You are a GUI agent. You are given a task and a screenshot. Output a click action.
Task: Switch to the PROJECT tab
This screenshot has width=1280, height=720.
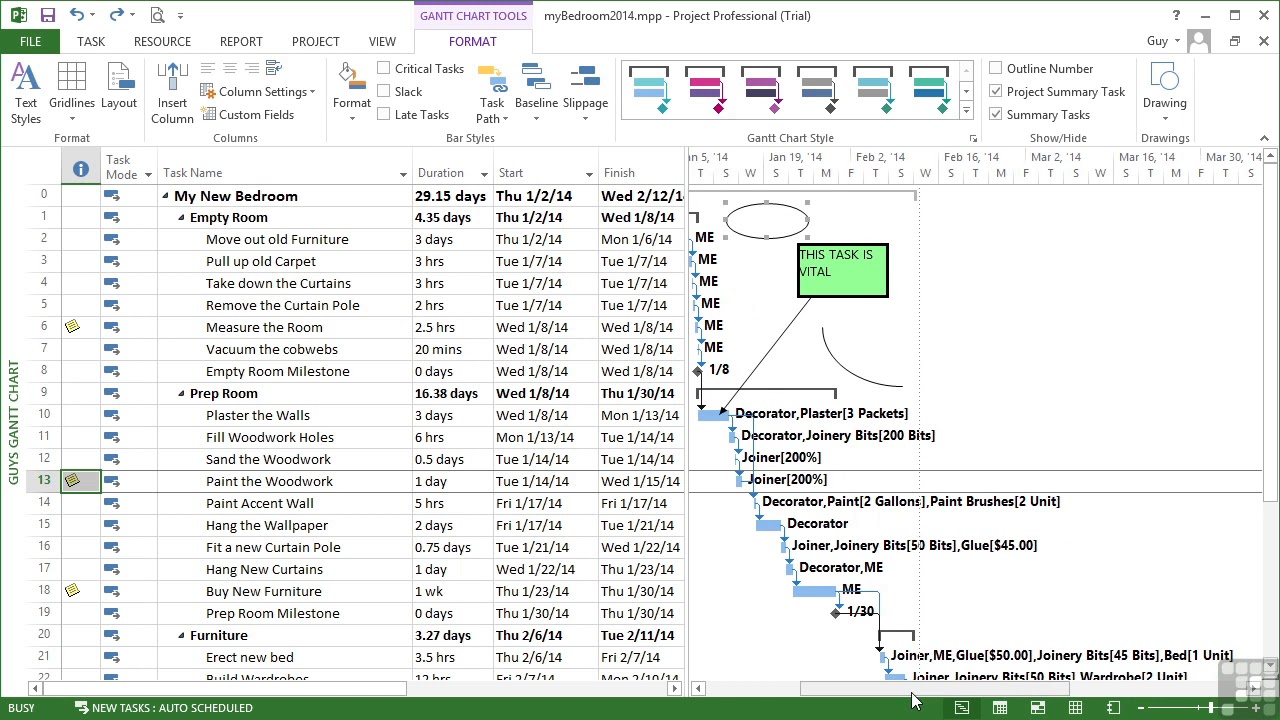(315, 41)
